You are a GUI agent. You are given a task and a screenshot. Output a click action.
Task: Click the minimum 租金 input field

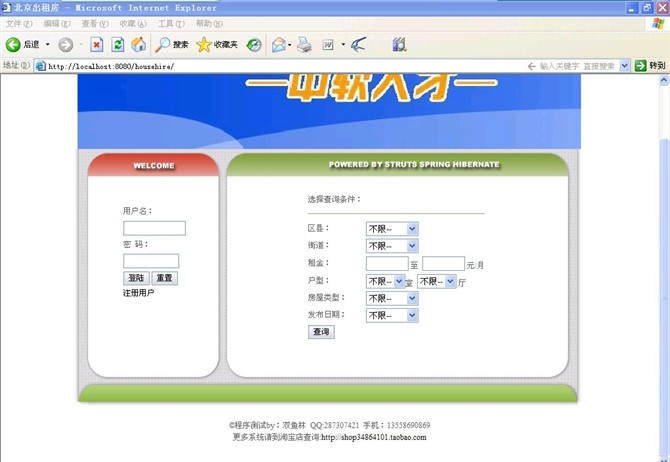click(387, 263)
